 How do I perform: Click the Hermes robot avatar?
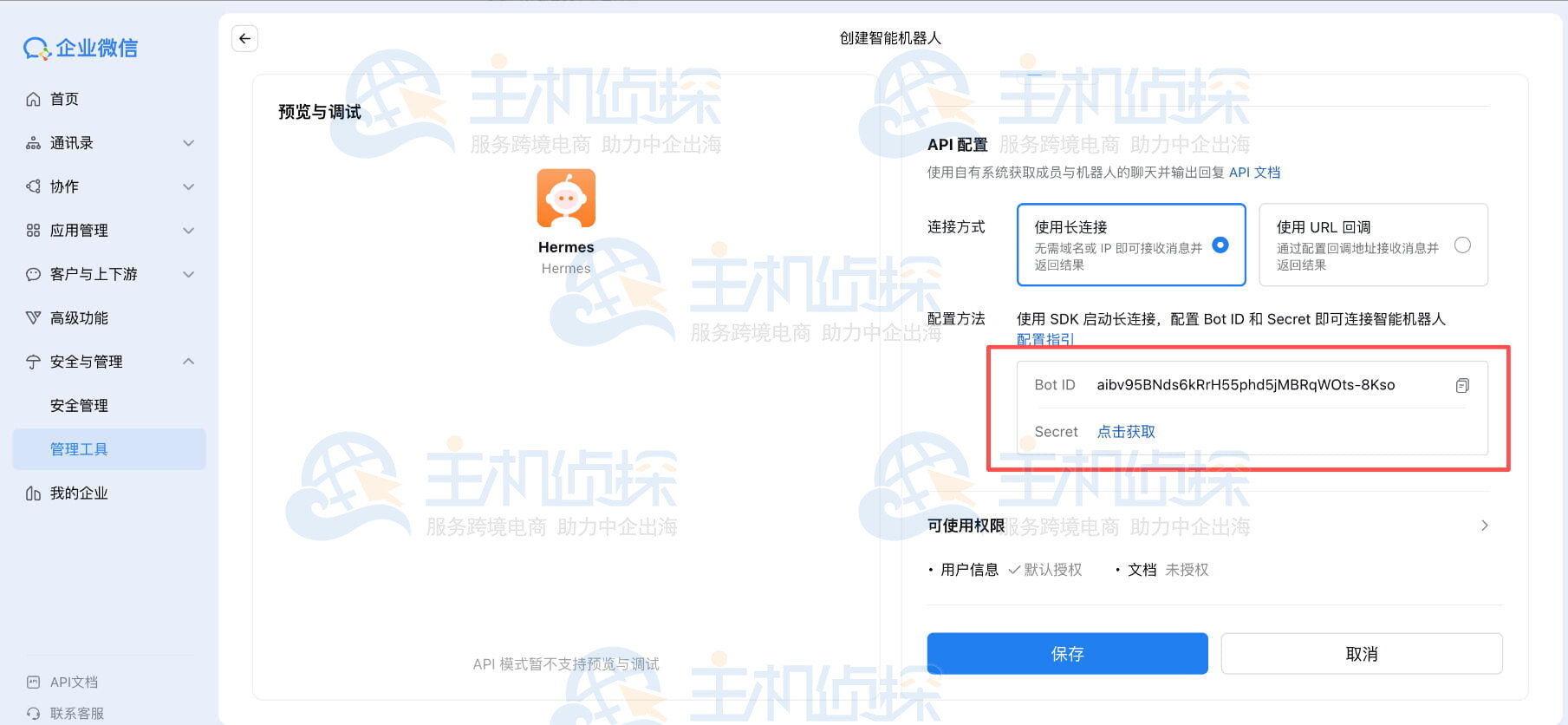click(566, 198)
